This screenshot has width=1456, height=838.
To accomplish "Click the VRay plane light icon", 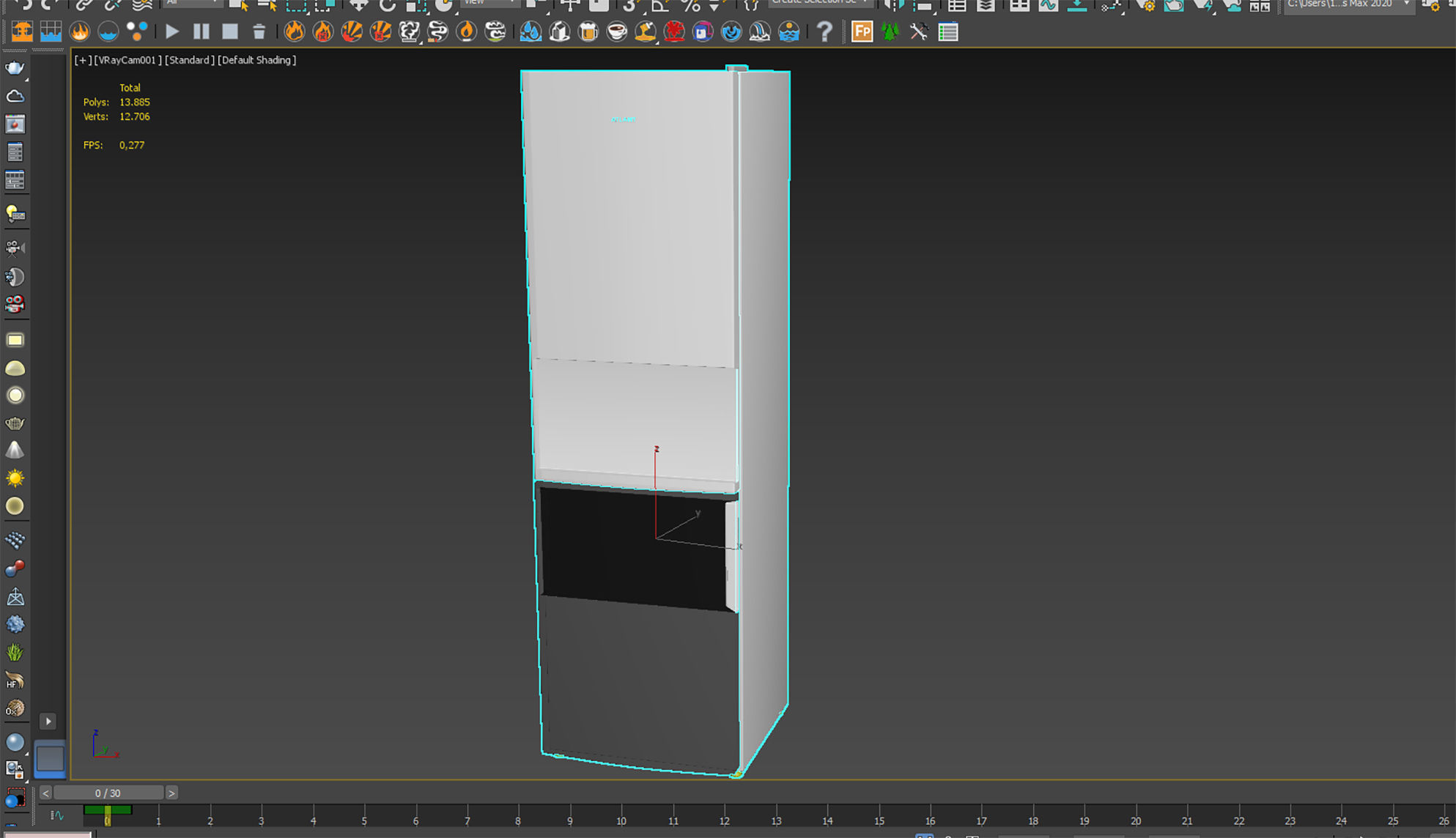I will point(15,340).
